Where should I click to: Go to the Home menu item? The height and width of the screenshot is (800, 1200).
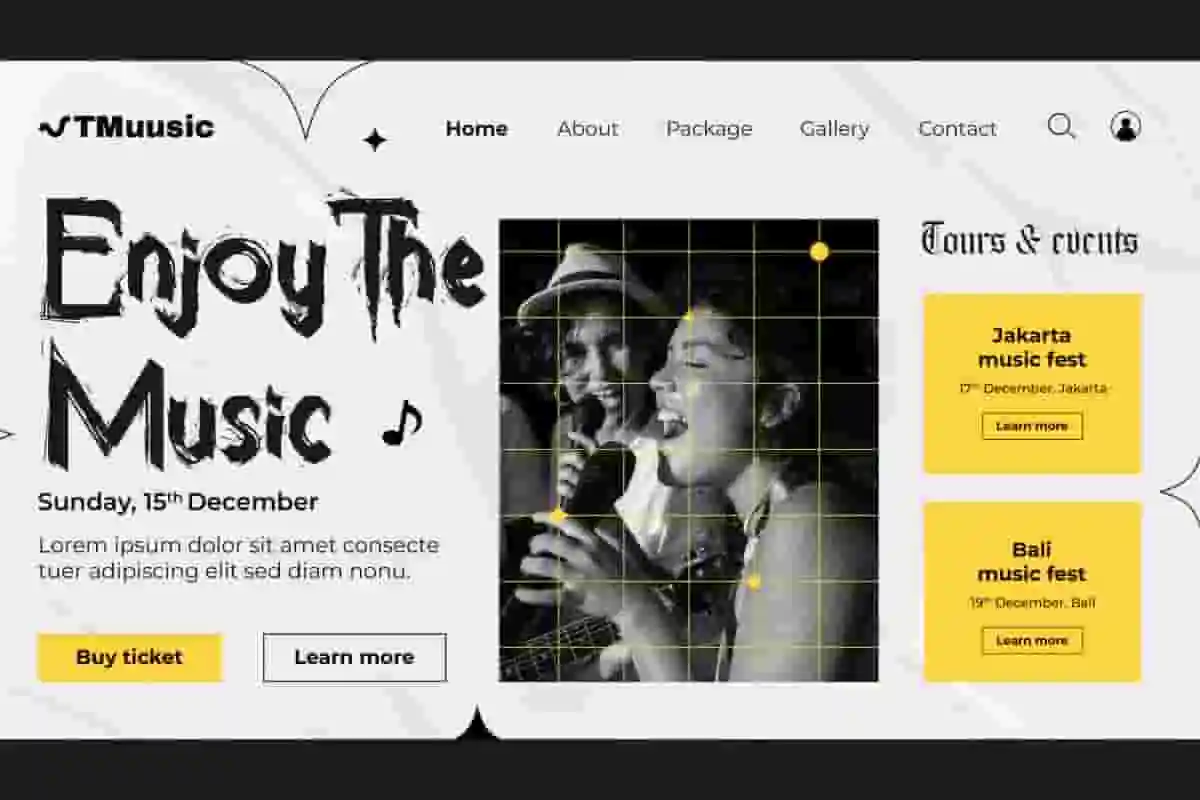coord(476,129)
